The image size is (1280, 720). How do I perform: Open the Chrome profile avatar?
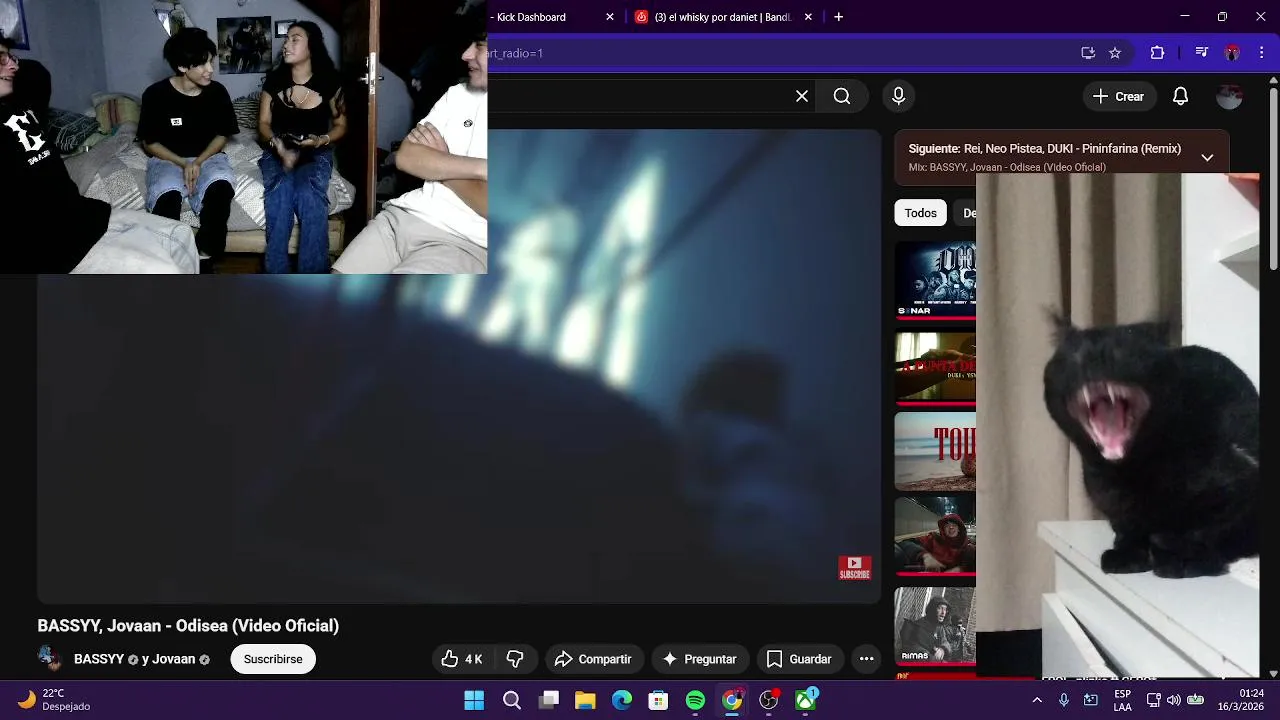click(x=1232, y=53)
